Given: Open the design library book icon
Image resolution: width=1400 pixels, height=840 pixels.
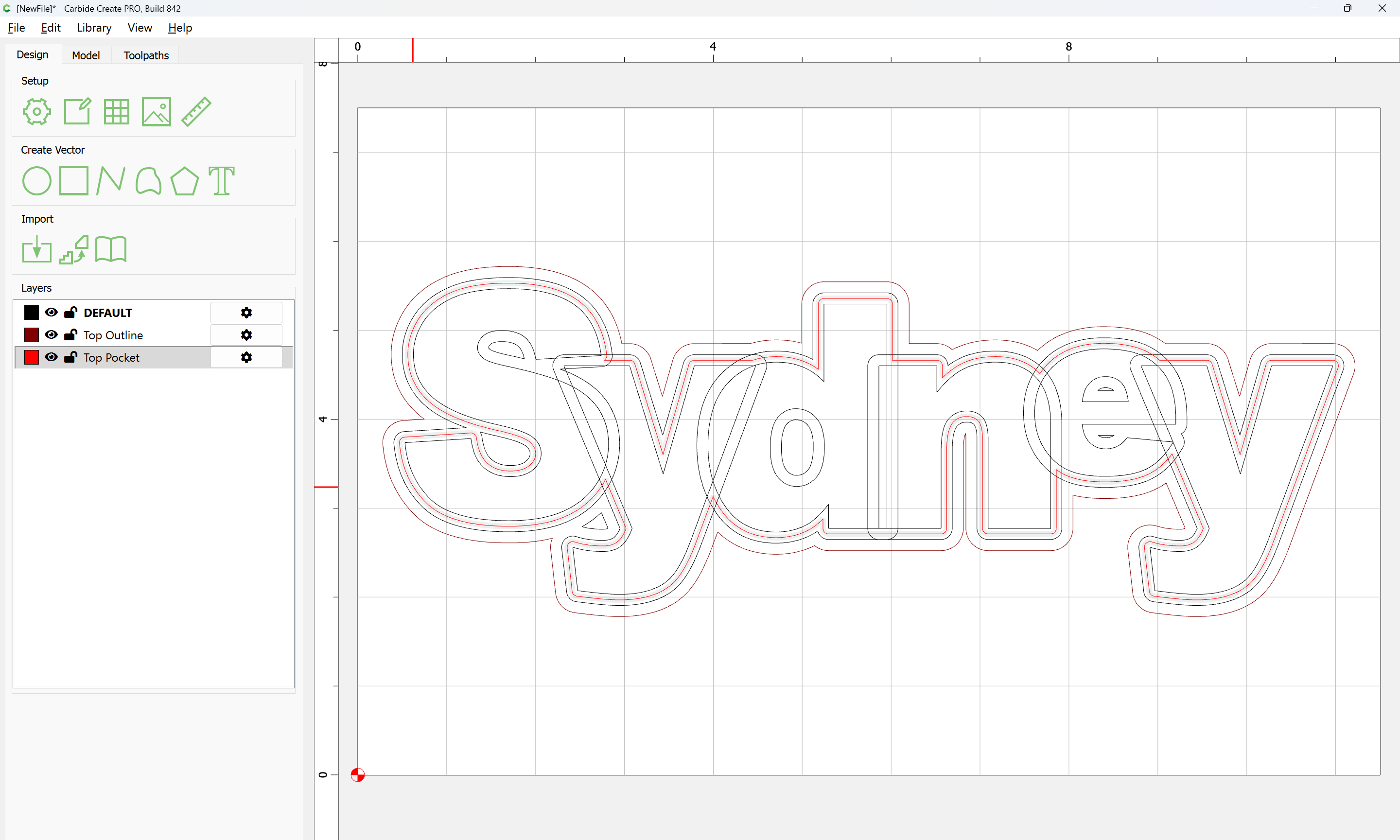Looking at the screenshot, I should pyautogui.click(x=111, y=250).
